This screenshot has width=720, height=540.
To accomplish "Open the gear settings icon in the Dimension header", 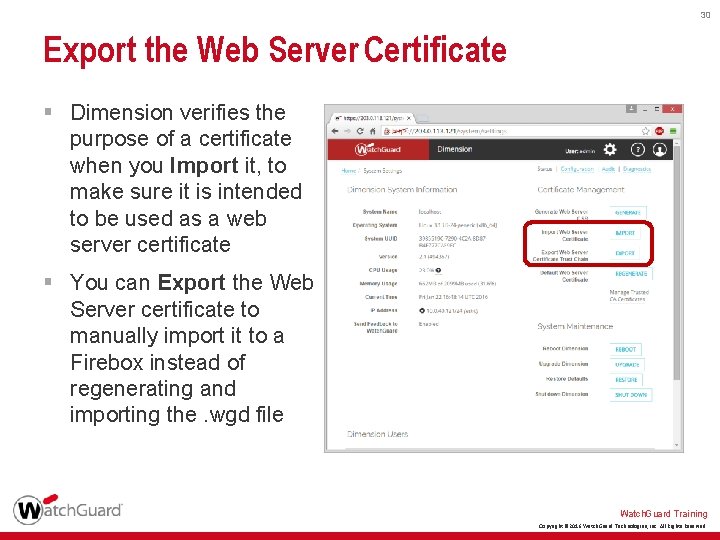I will coord(610,150).
